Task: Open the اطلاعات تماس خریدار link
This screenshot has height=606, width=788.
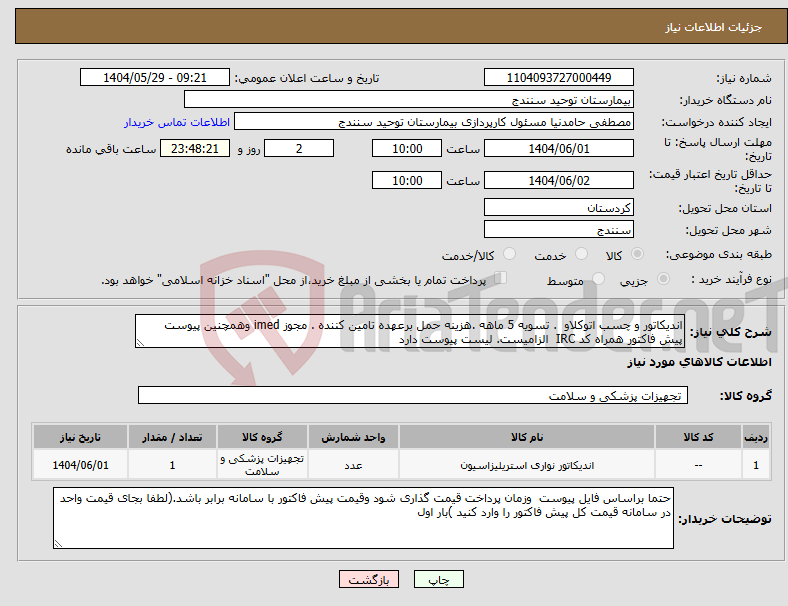Action: 177,122
